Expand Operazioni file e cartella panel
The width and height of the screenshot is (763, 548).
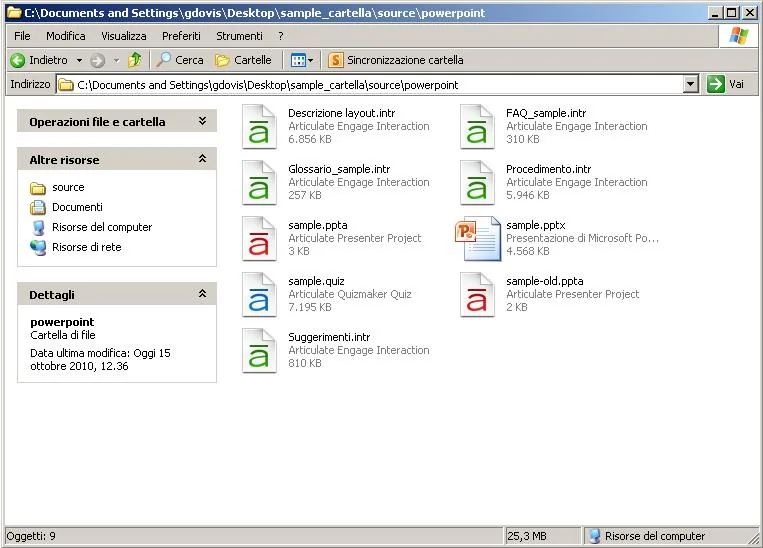202,121
